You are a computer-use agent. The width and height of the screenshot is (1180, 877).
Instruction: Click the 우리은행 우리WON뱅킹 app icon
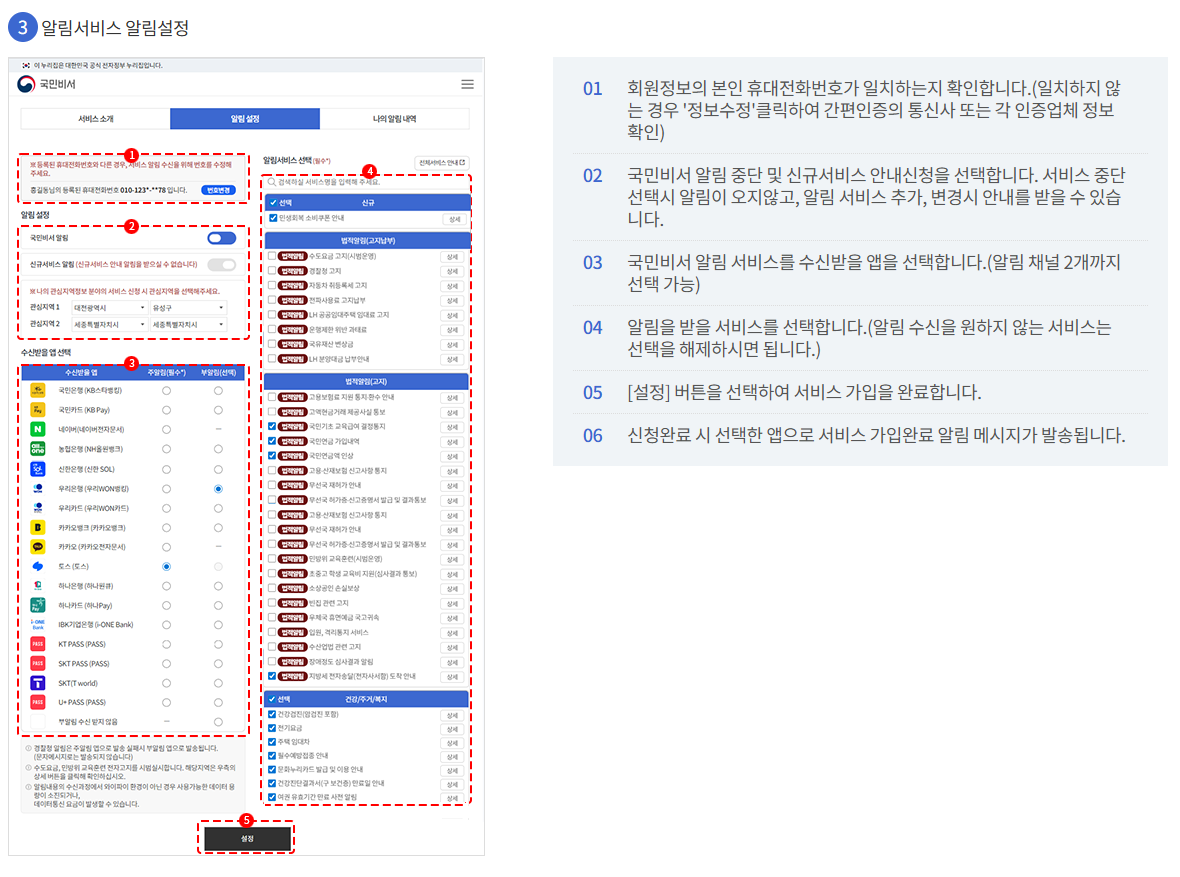point(38,489)
